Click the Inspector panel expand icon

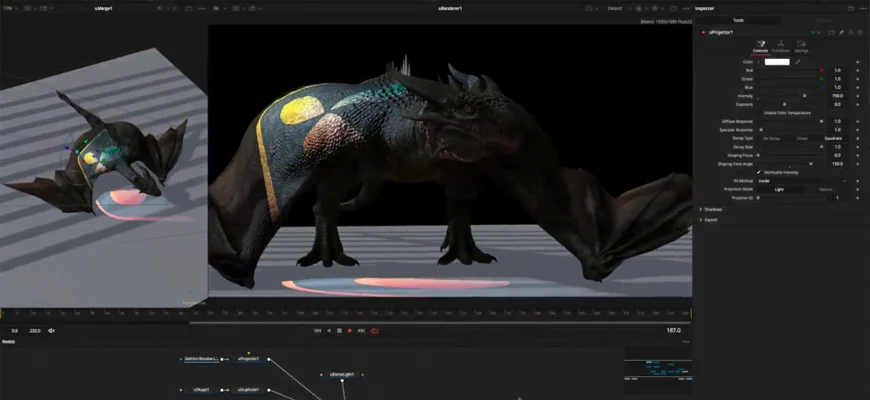[851, 8]
